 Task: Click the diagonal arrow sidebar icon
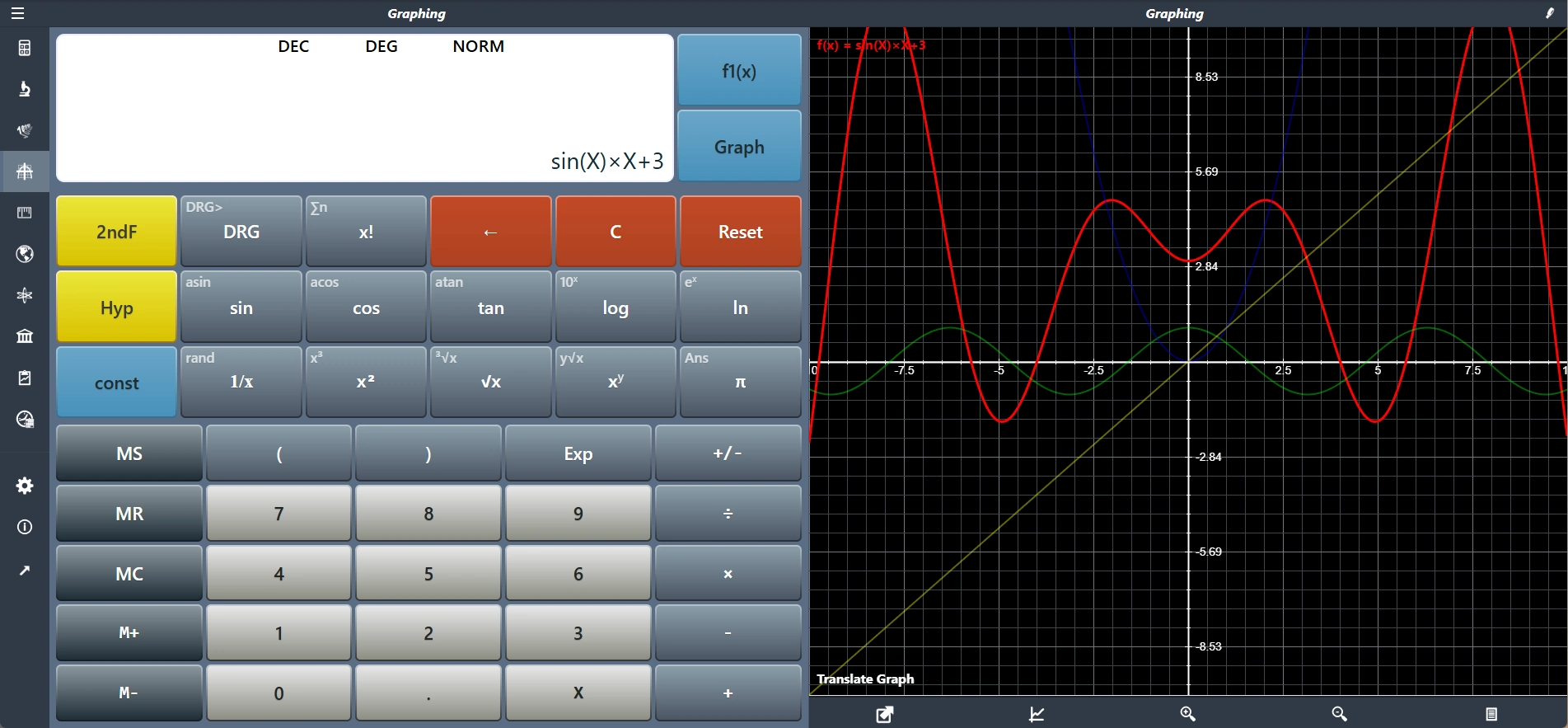pos(25,570)
